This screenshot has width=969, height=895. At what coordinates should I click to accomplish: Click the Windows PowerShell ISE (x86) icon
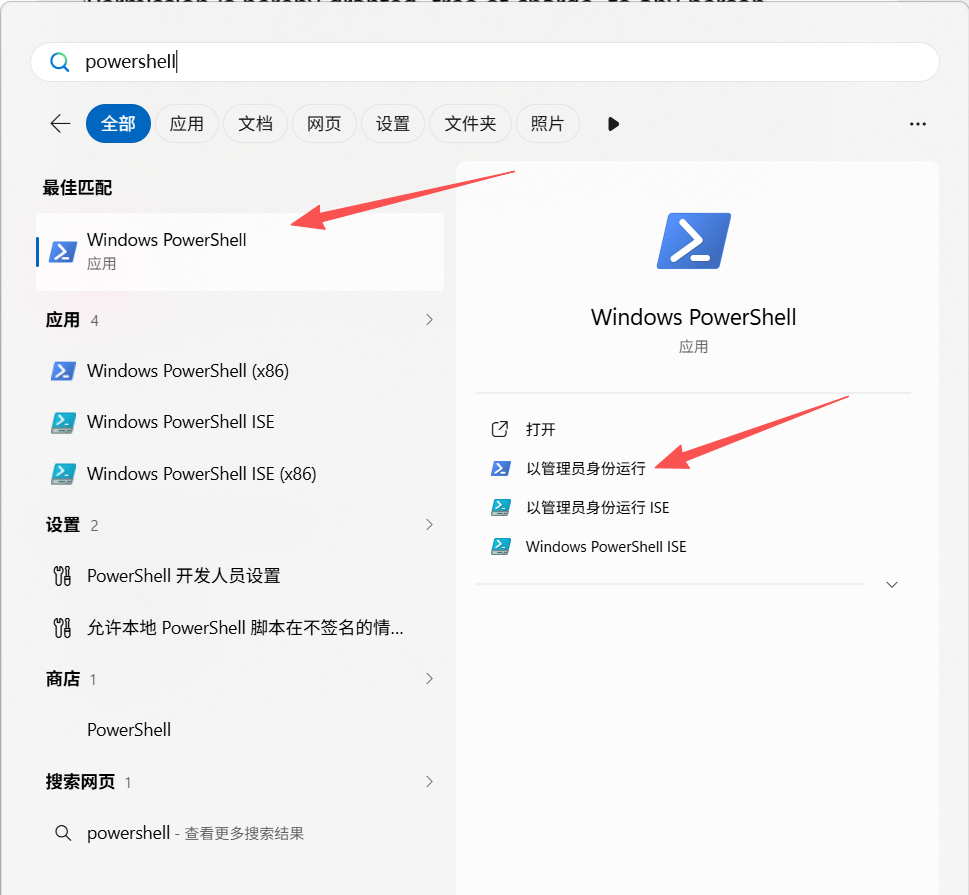click(x=63, y=474)
